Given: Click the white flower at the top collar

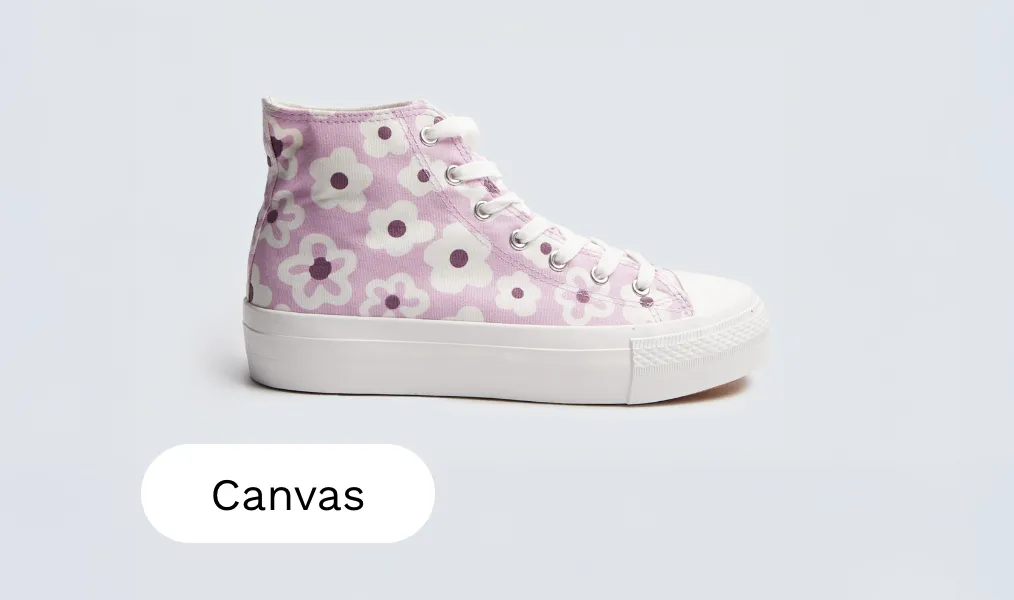Looking at the screenshot, I should tap(384, 134).
